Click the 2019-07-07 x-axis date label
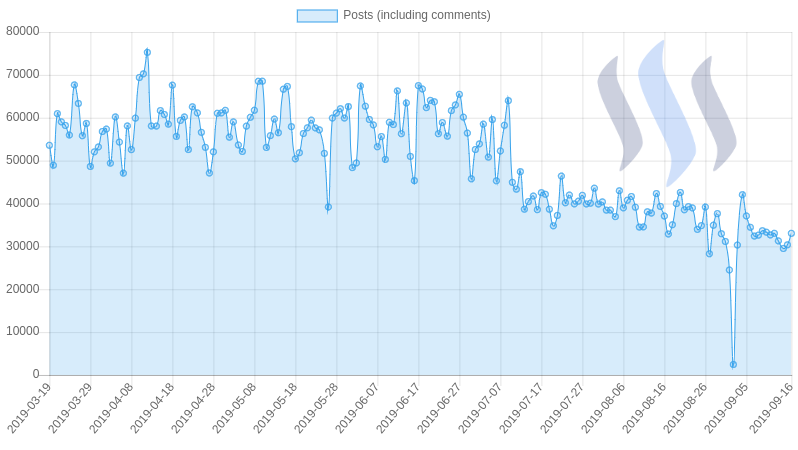This screenshot has height=450, width=798. 480,408
